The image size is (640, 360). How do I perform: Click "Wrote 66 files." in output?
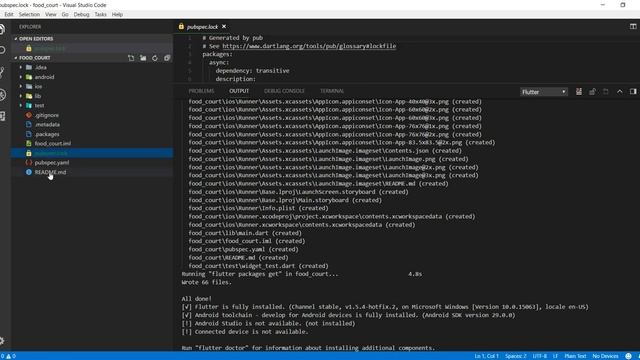click(x=207, y=282)
